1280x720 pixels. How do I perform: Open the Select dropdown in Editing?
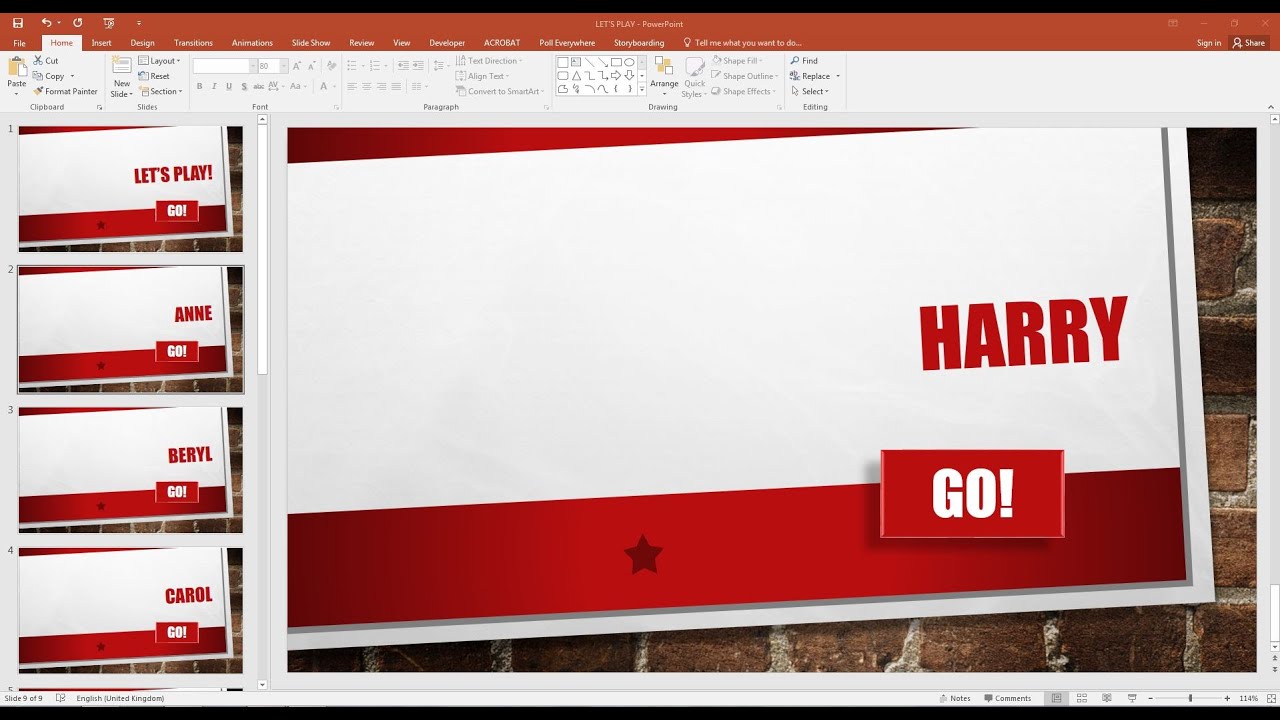point(809,91)
